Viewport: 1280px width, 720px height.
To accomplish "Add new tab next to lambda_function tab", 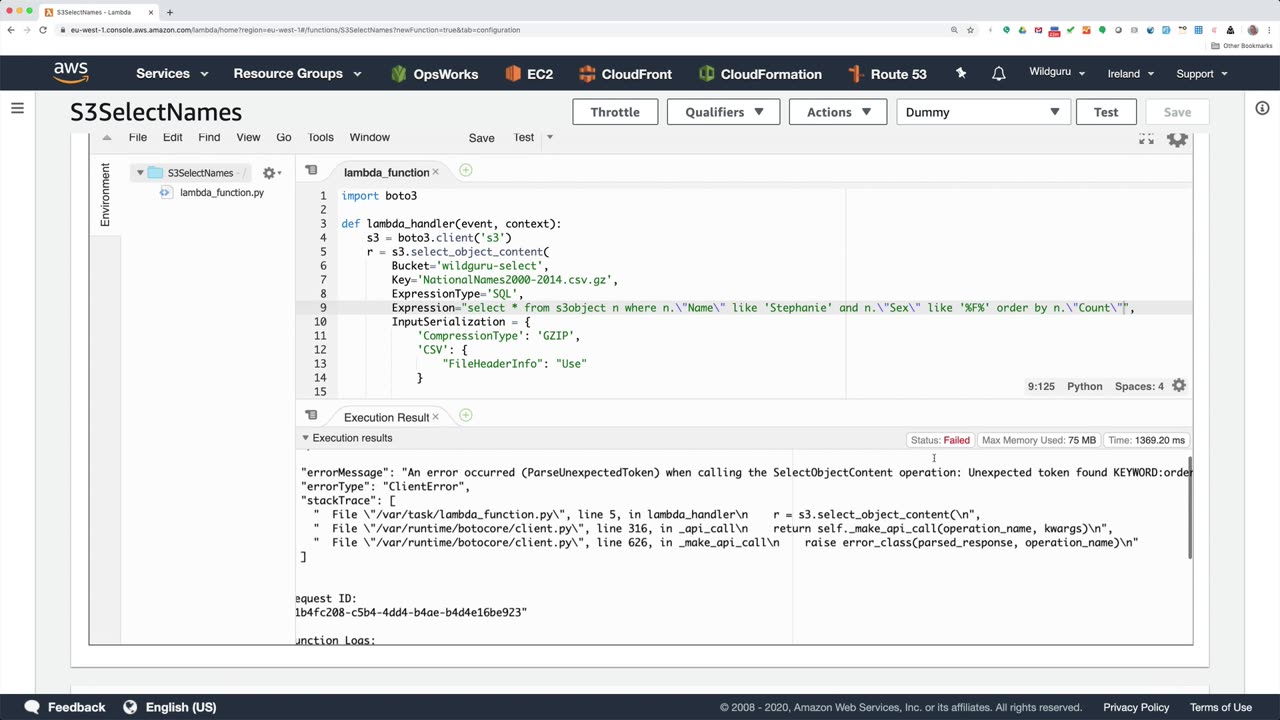I will pyautogui.click(x=465, y=171).
